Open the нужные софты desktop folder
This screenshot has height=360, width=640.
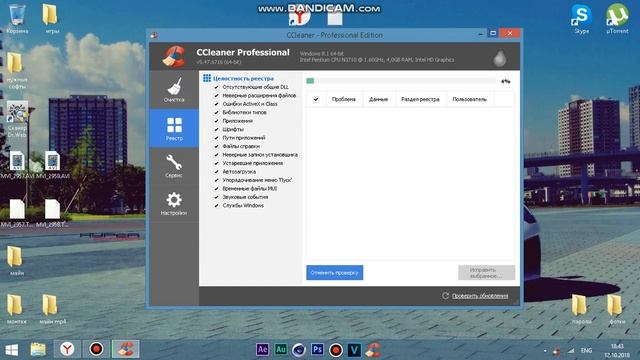pos(16,70)
